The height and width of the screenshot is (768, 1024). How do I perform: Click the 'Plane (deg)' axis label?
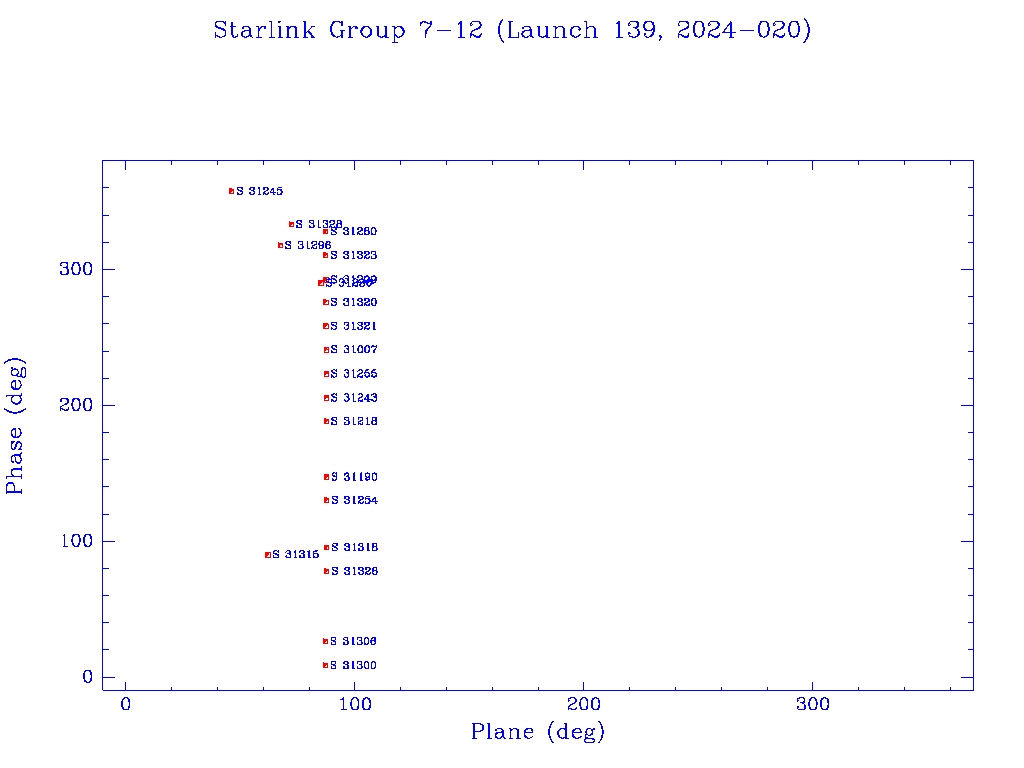(x=537, y=732)
